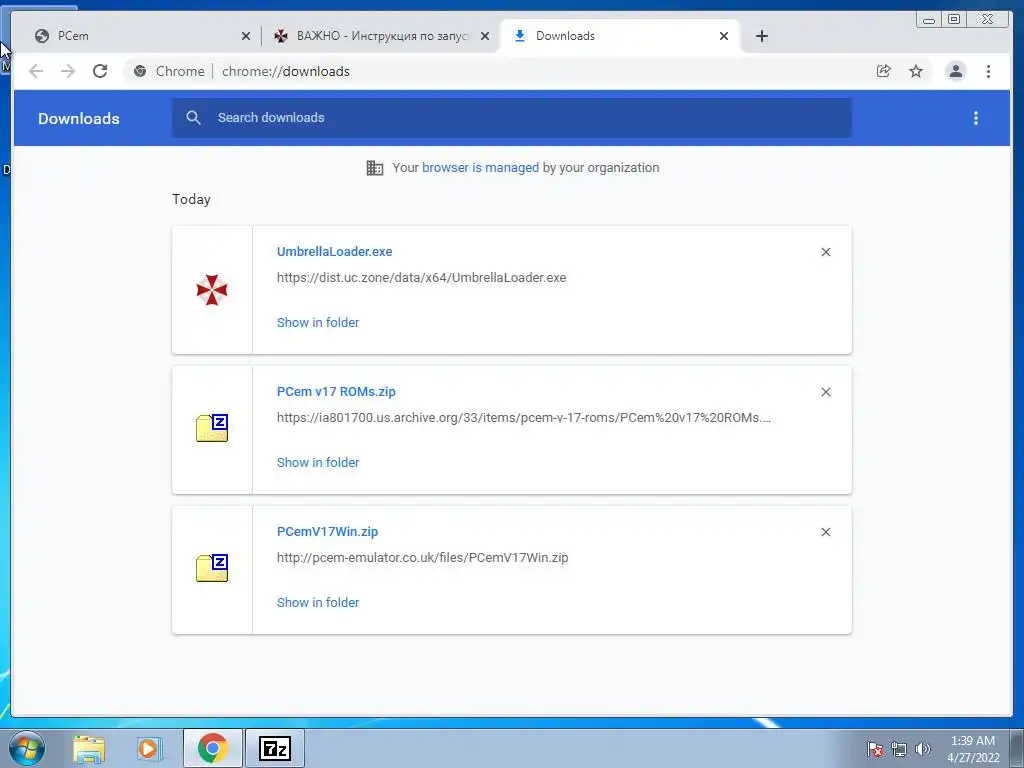Close the PCem tab
The image size is (1024, 768).
[246, 36]
